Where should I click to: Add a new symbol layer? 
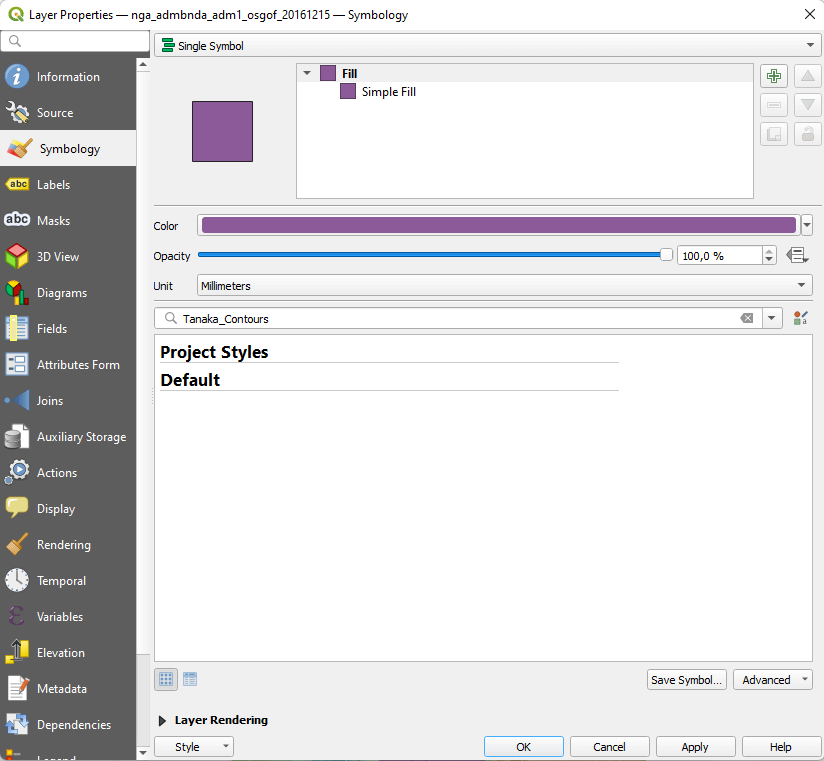[774, 77]
